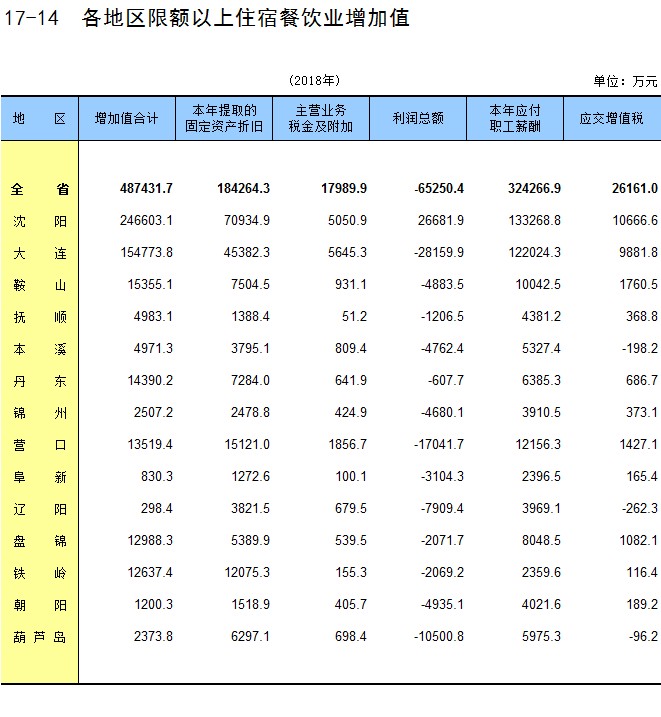
Task: Select the cell 12988.3
Action: [x=150, y=540]
